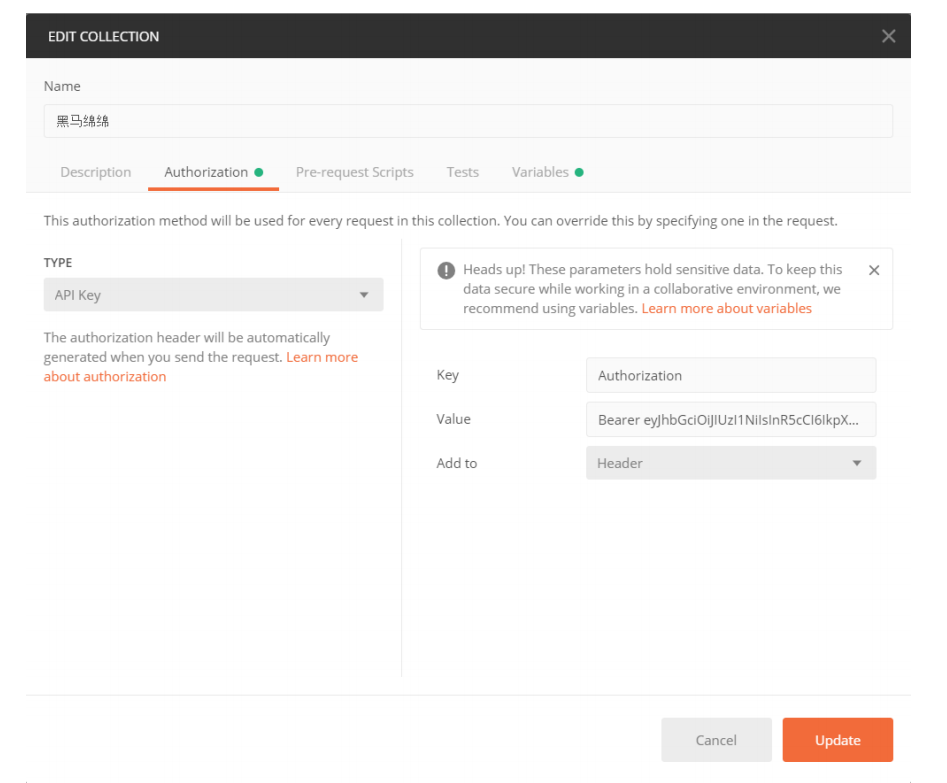Dismiss the Heads up warning banner

pyautogui.click(x=873, y=270)
